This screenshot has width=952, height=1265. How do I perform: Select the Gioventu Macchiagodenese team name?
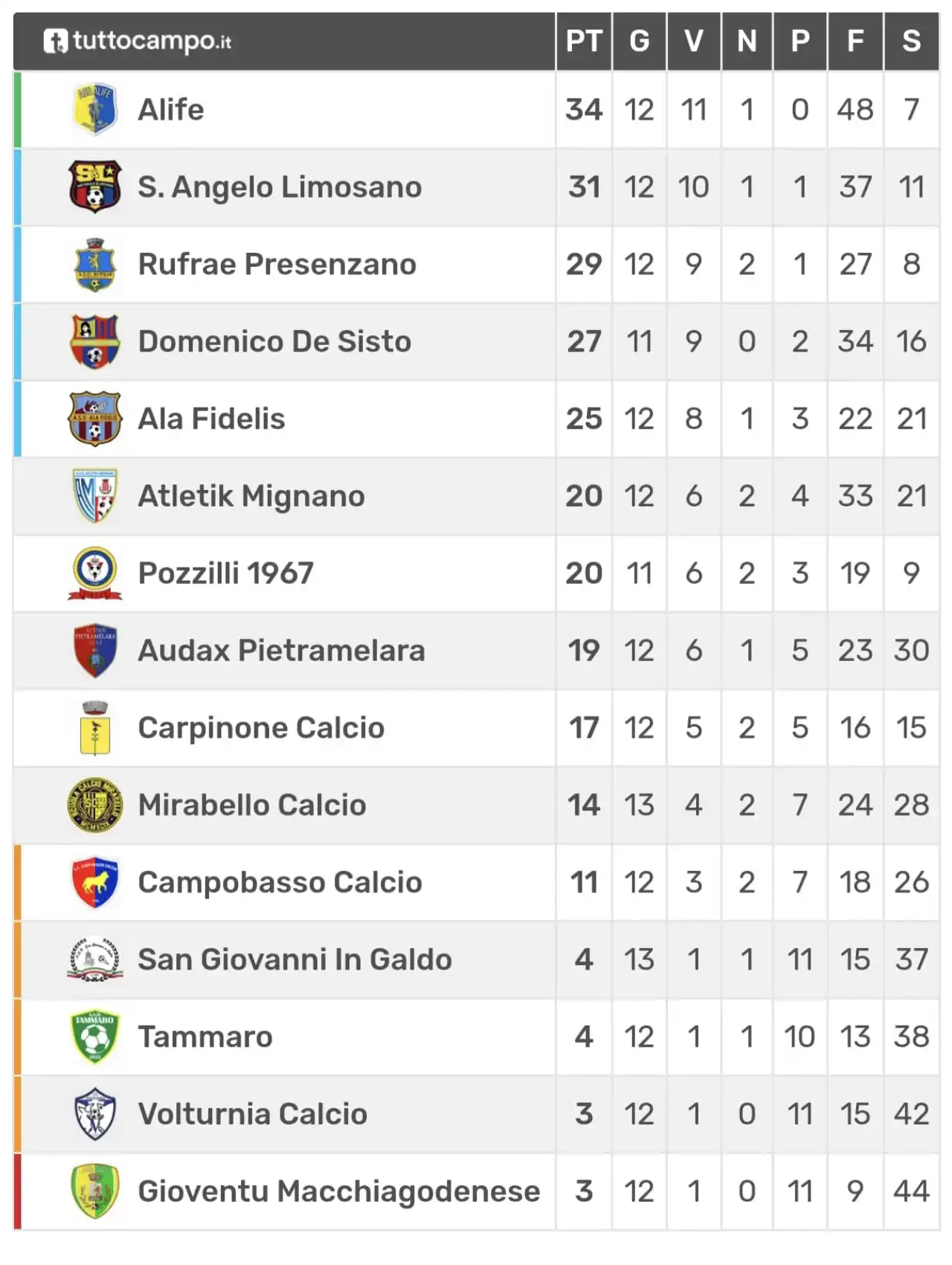click(339, 1191)
